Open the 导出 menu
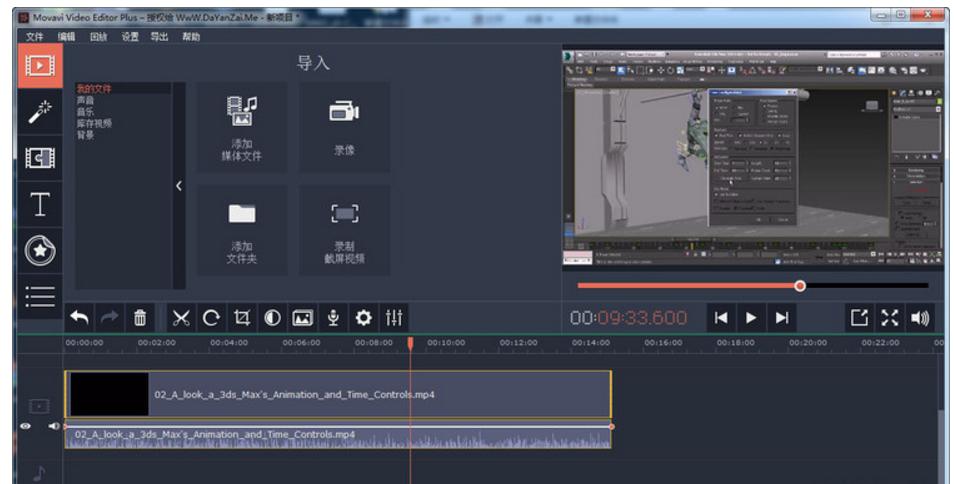Image resolution: width=954 pixels, height=484 pixels. point(159,37)
